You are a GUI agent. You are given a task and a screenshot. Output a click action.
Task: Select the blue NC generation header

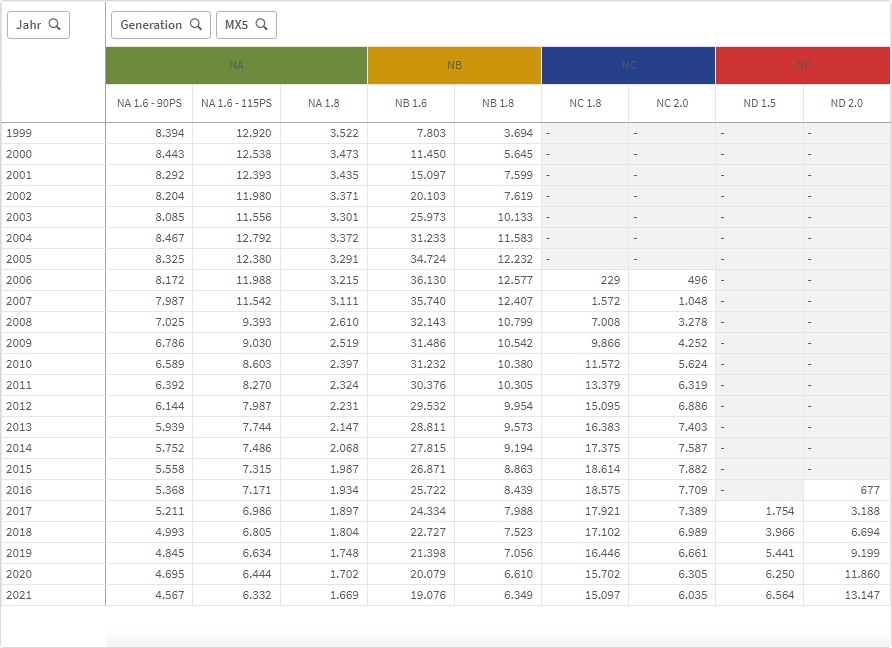click(628, 65)
